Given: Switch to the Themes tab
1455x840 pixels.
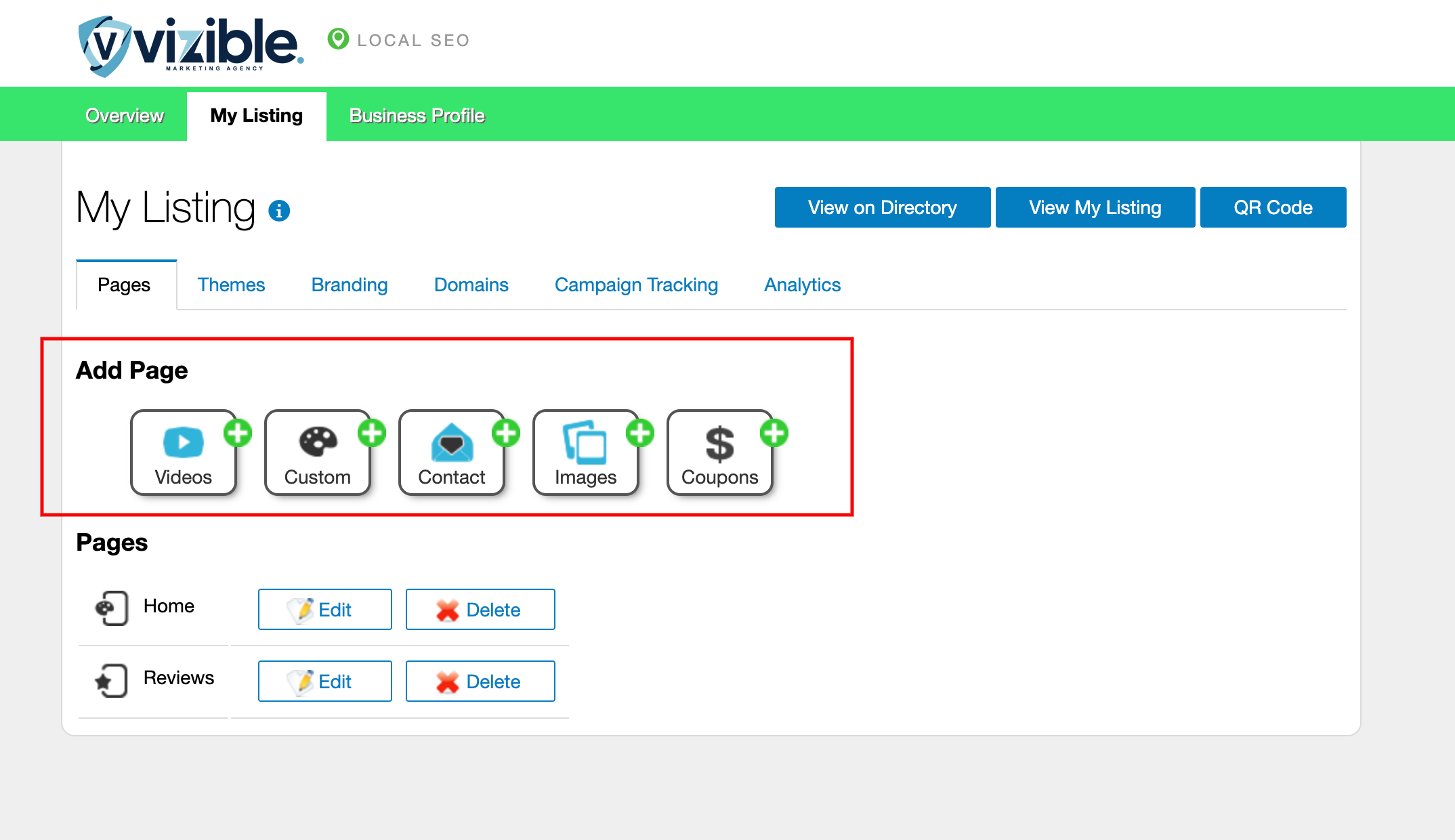Looking at the screenshot, I should (231, 285).
